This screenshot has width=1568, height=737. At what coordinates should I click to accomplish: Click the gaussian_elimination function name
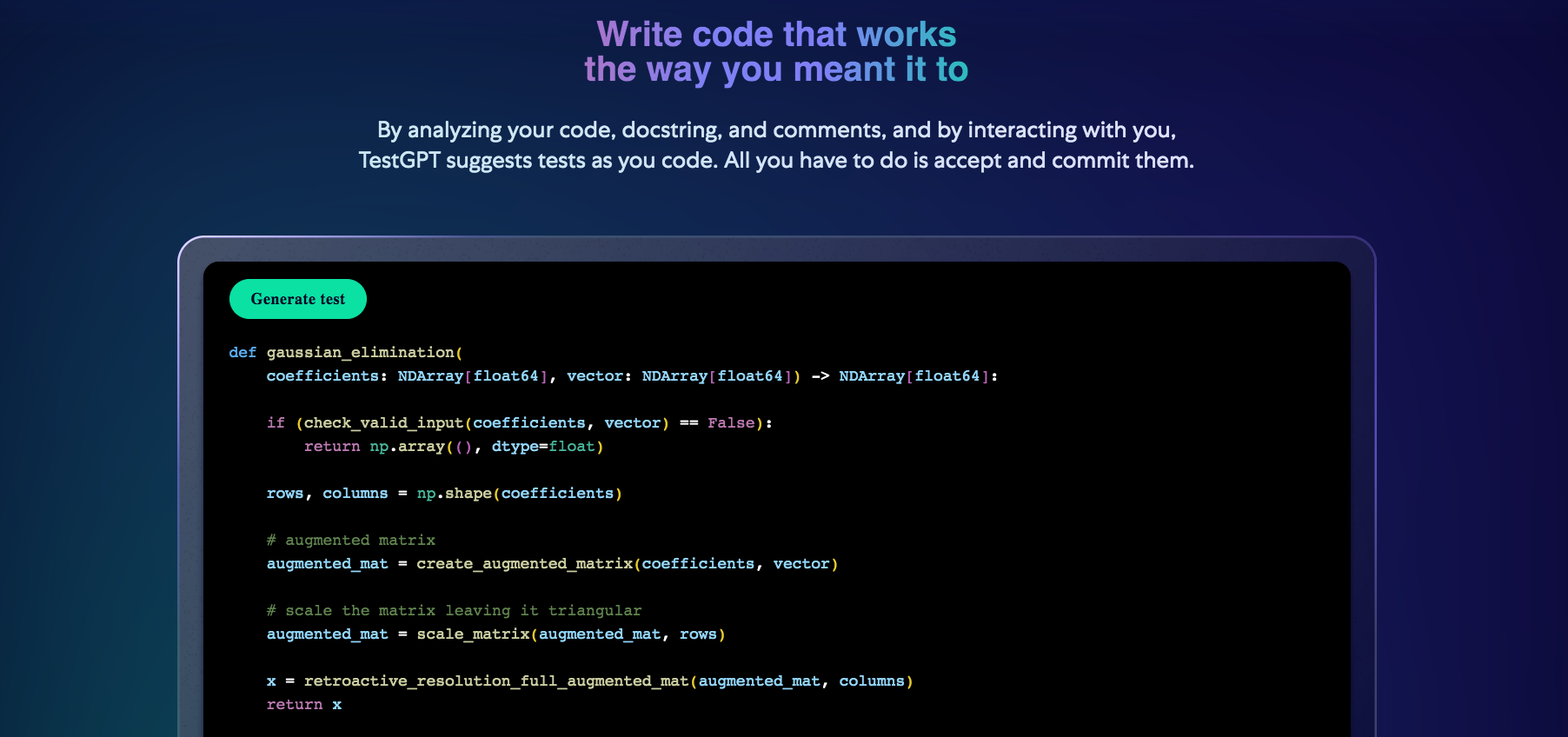(360, 352)
